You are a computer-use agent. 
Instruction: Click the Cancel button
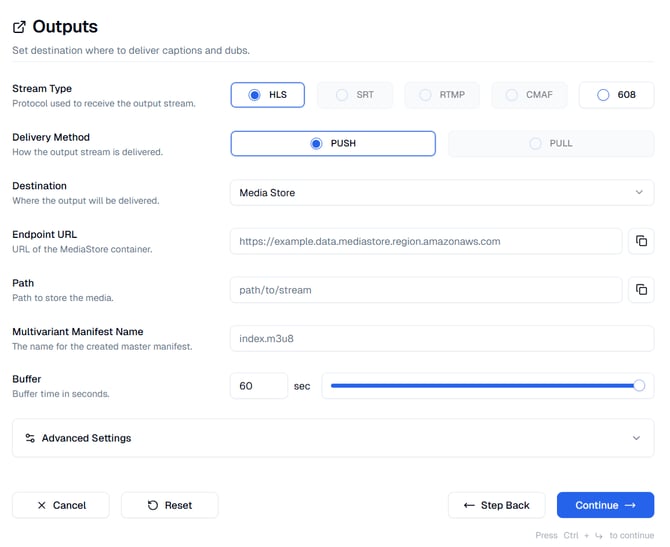[60, 505]
